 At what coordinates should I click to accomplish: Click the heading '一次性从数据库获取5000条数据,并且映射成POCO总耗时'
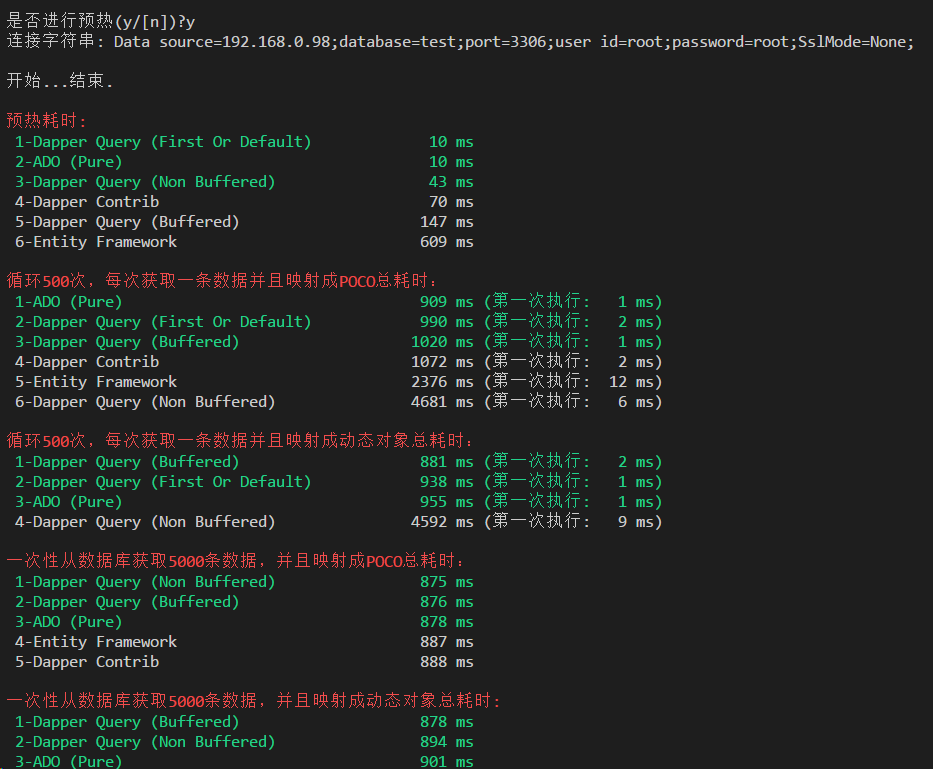click(236, 561)
